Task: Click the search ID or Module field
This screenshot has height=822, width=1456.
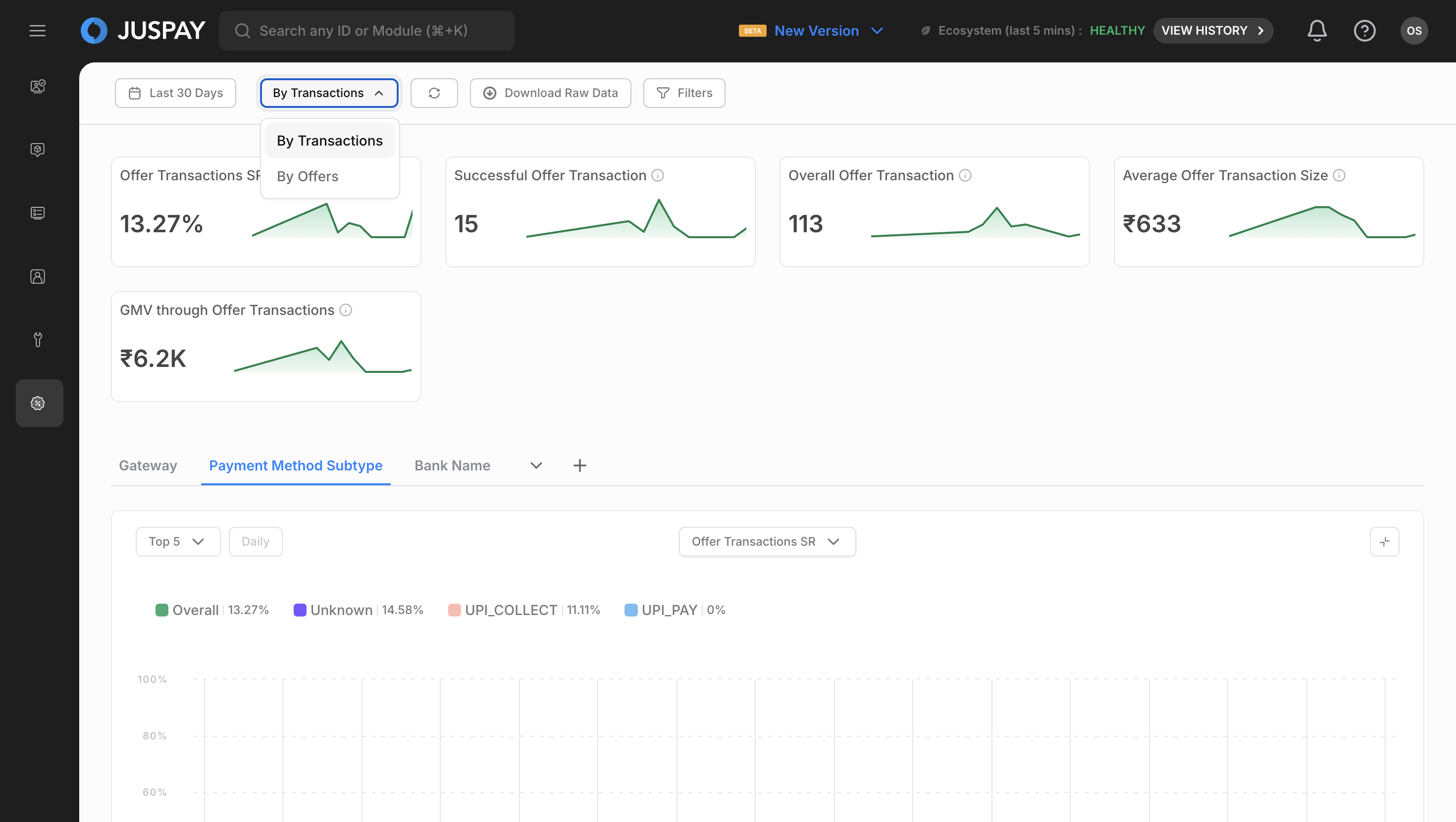Action: point(366,31)
